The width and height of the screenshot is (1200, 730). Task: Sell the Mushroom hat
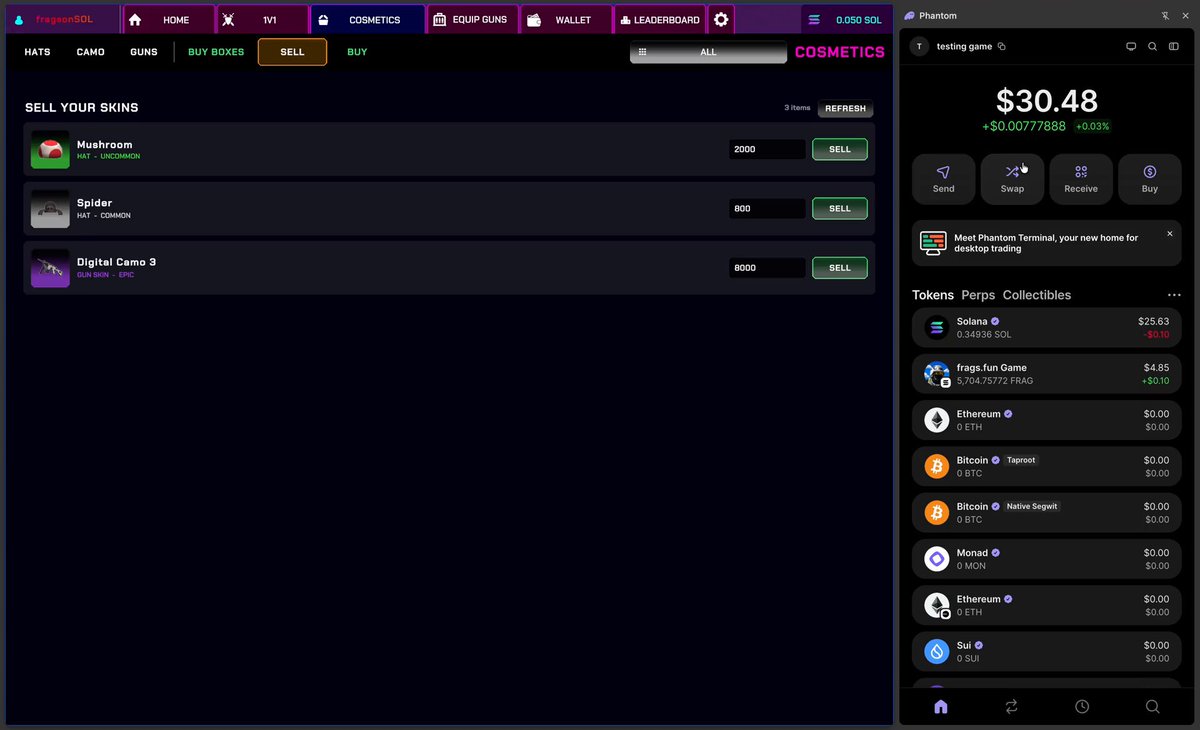point(840,149)
